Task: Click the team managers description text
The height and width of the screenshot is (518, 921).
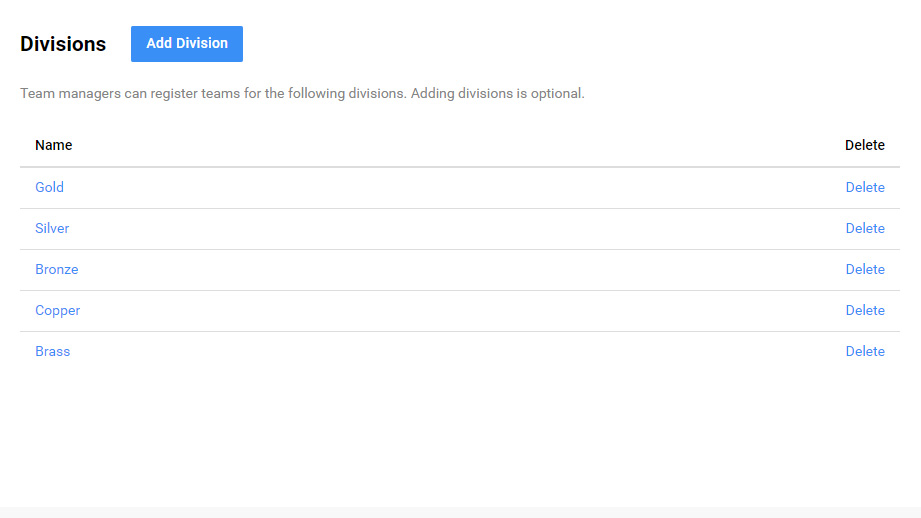Action: point(302,94)
